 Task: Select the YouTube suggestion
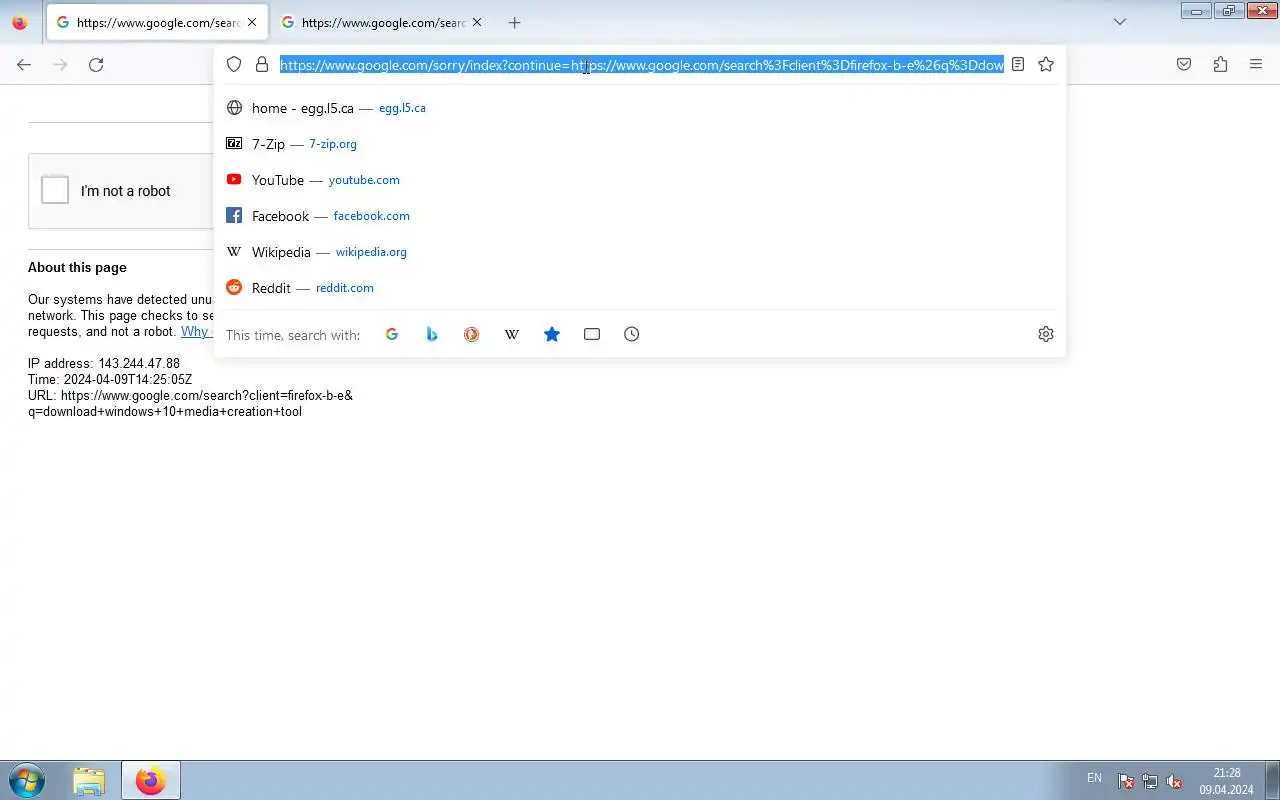point(640,180)
